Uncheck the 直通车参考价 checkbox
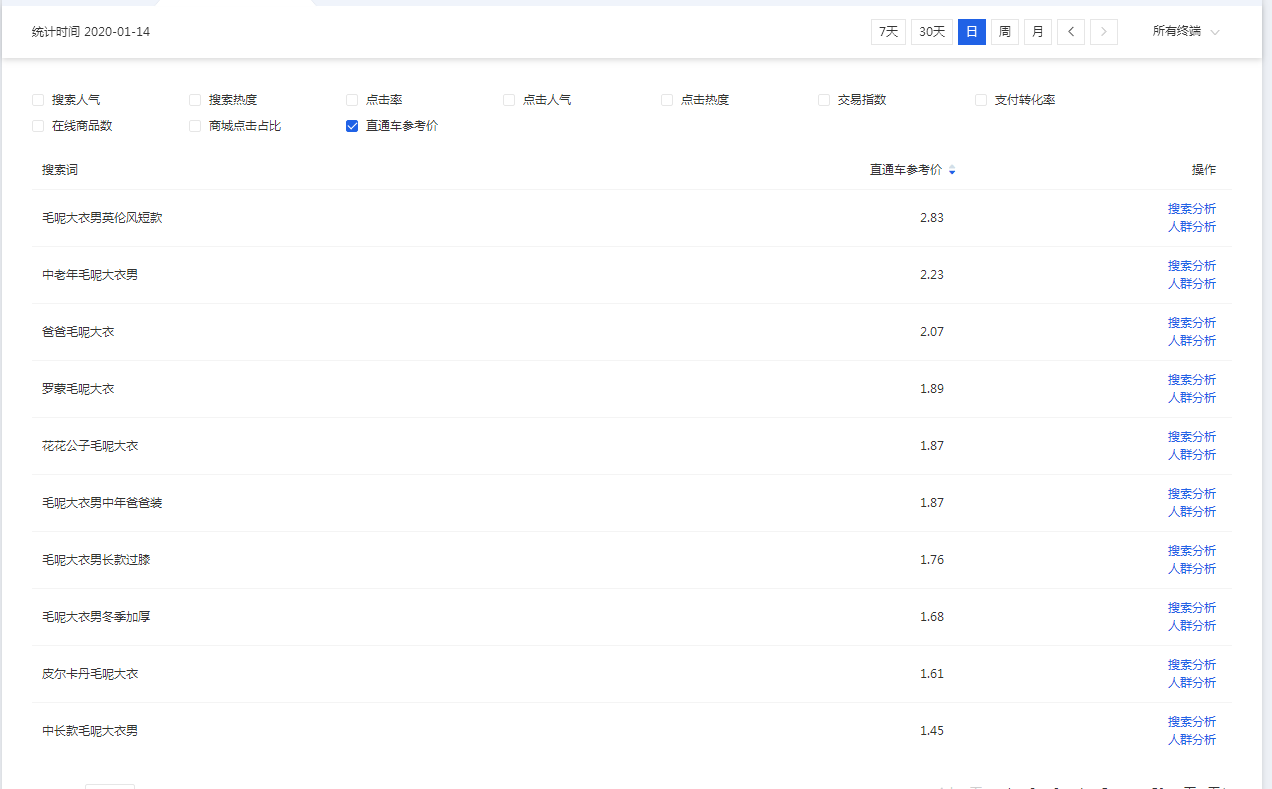 [352, 126]
